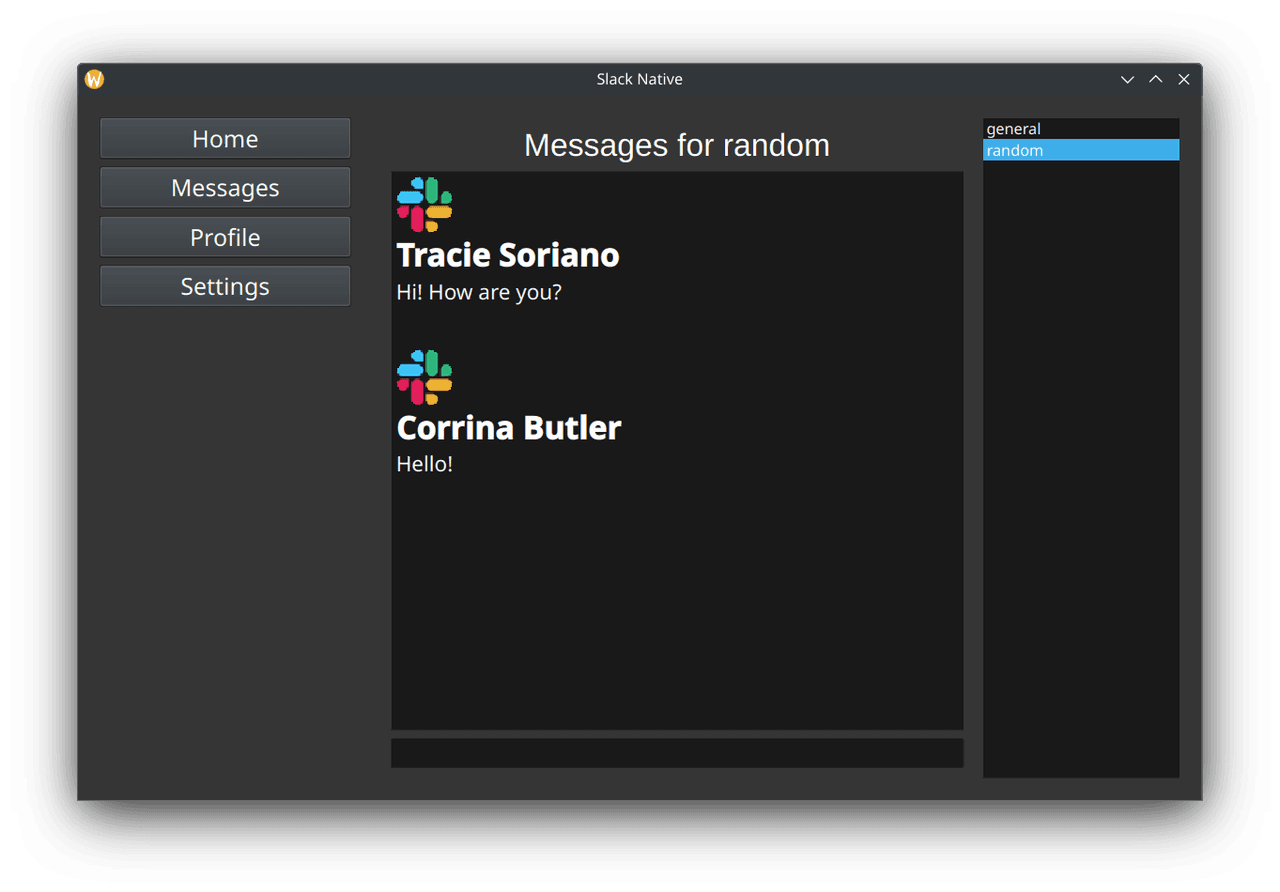The width and height of the screenshot is (1280, 892).
Task: Maximize the Slack Native window
Action: [1155, 80]
